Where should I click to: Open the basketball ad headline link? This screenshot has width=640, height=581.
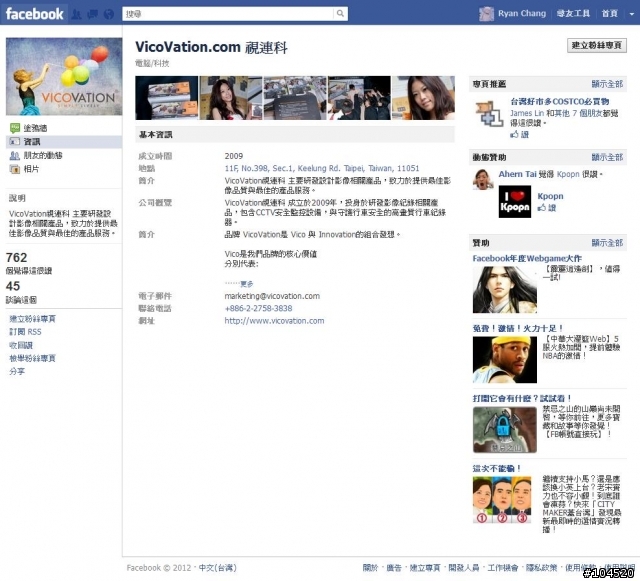tap(518, 328)
